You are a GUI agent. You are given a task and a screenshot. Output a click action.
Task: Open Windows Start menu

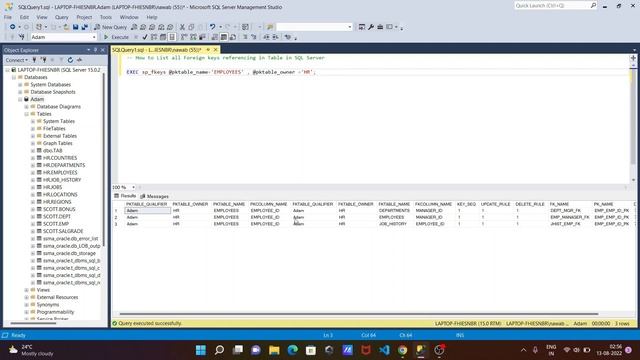point(201,350)
